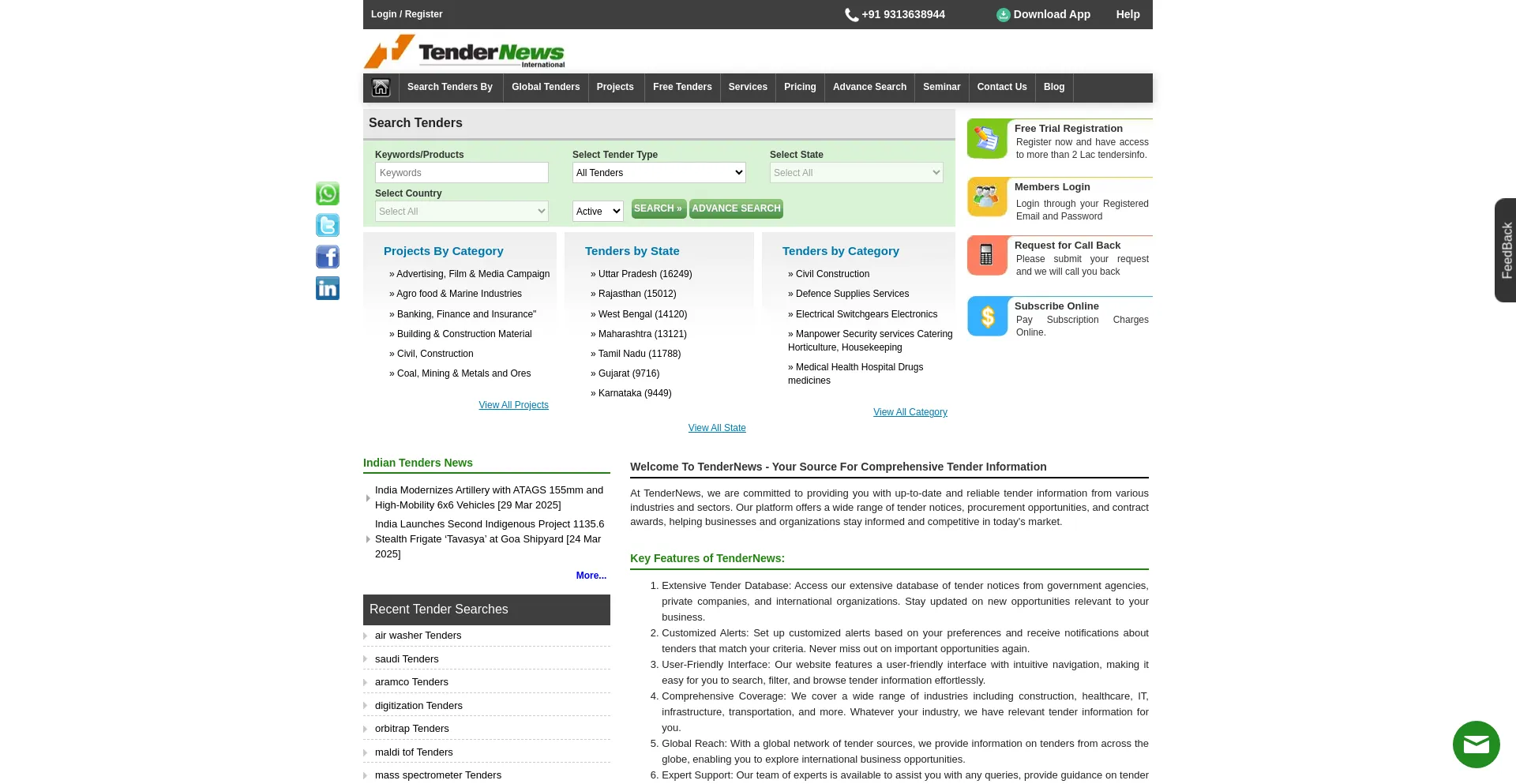This screenshot has width=1516, height=784.
Task: Click the TenderNews International logo
Action: coord(464,51)
